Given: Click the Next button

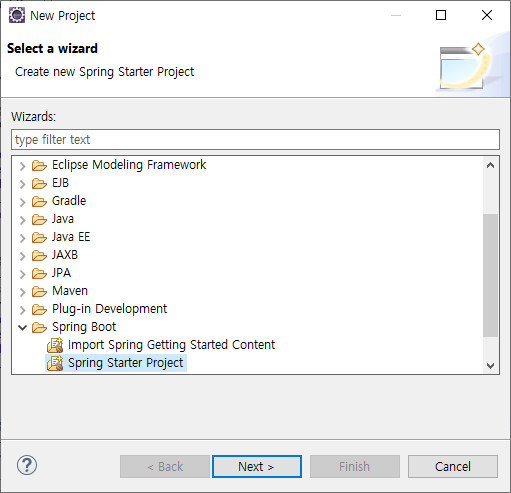Looking at the screenshot, I should pos(257,466).
